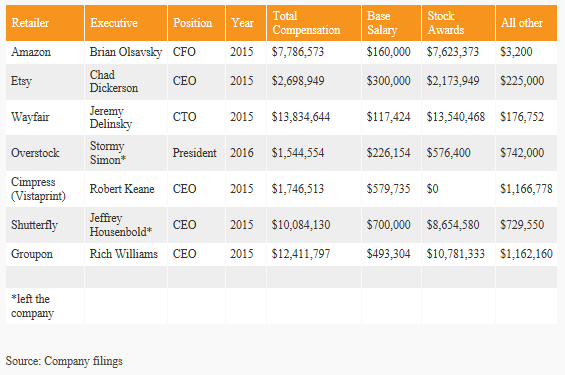
Task: Click the Retailer column header
Action: coord(45,23)
